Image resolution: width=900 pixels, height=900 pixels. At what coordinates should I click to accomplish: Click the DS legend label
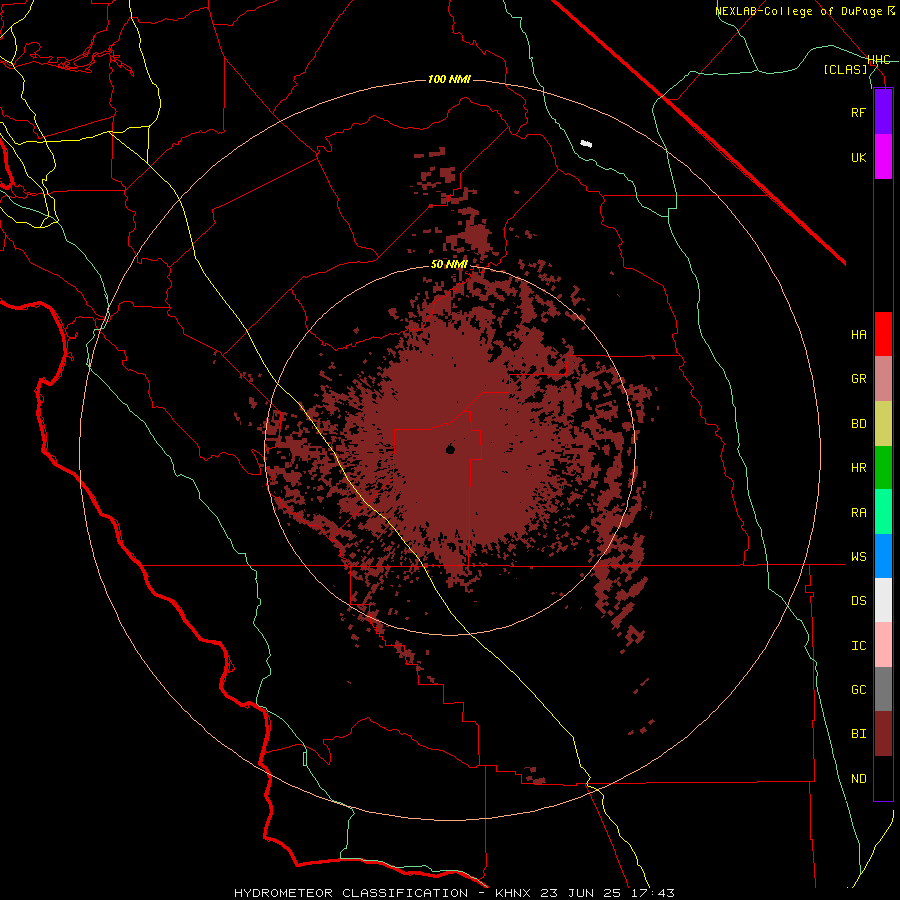click(x=858, y=601)
